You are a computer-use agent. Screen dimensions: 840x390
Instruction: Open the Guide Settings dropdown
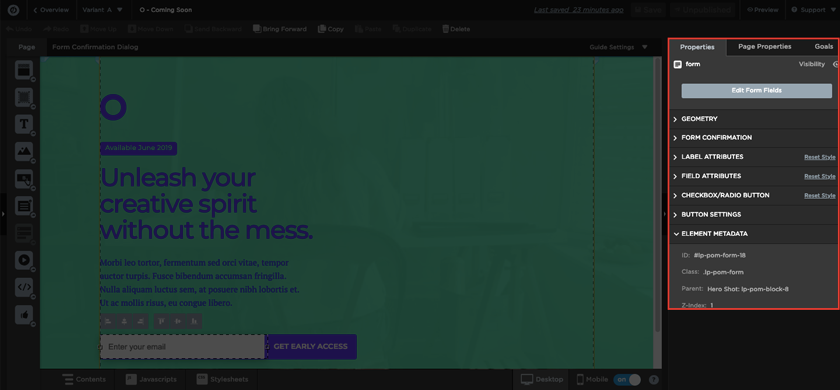[x=619, y=47]
